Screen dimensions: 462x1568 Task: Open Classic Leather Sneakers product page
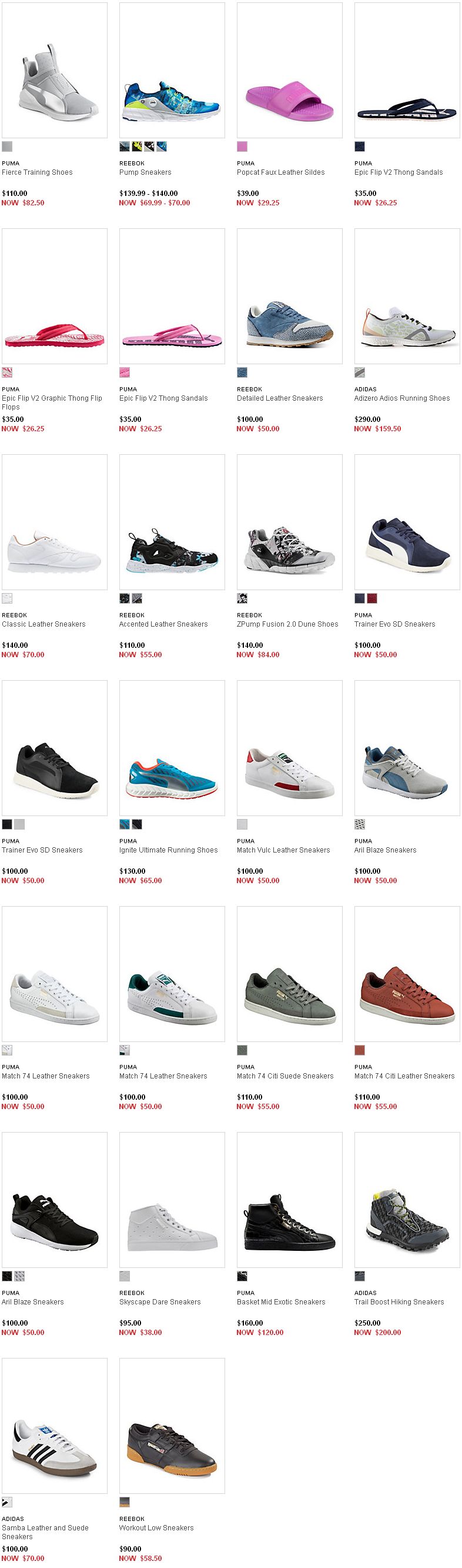pyautogui.click(x=43, y=624)
